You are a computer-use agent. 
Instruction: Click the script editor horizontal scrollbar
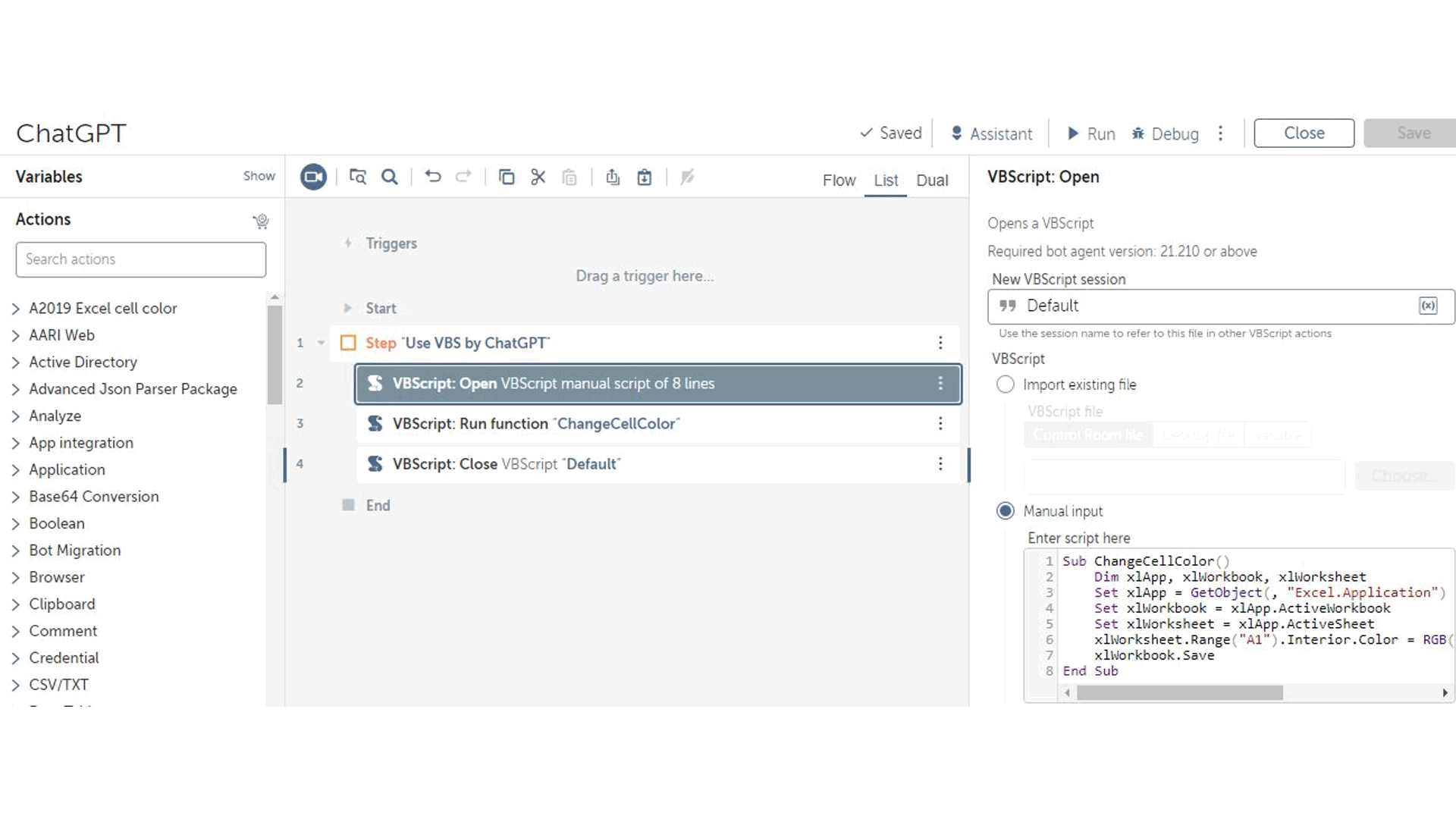pos(1180,692)
